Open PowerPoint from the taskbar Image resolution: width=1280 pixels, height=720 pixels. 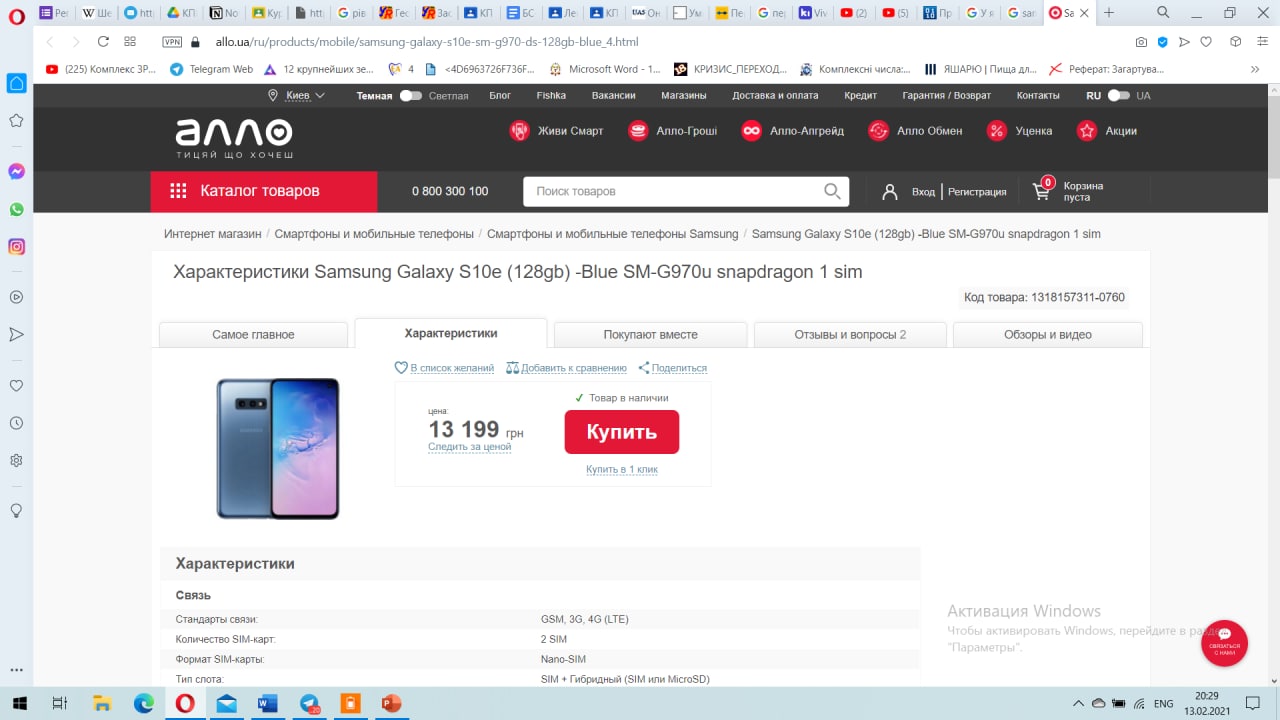tap(391, 703)
